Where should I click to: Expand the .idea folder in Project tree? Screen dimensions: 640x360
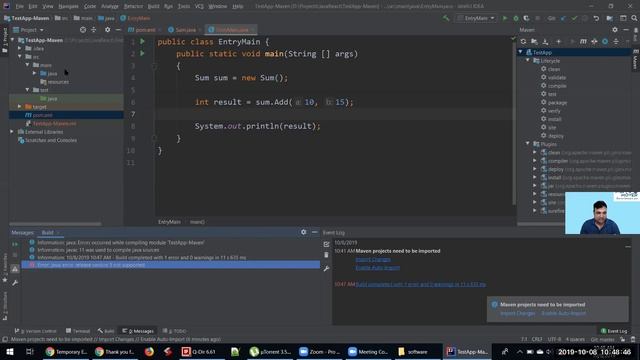click(20, 48)
